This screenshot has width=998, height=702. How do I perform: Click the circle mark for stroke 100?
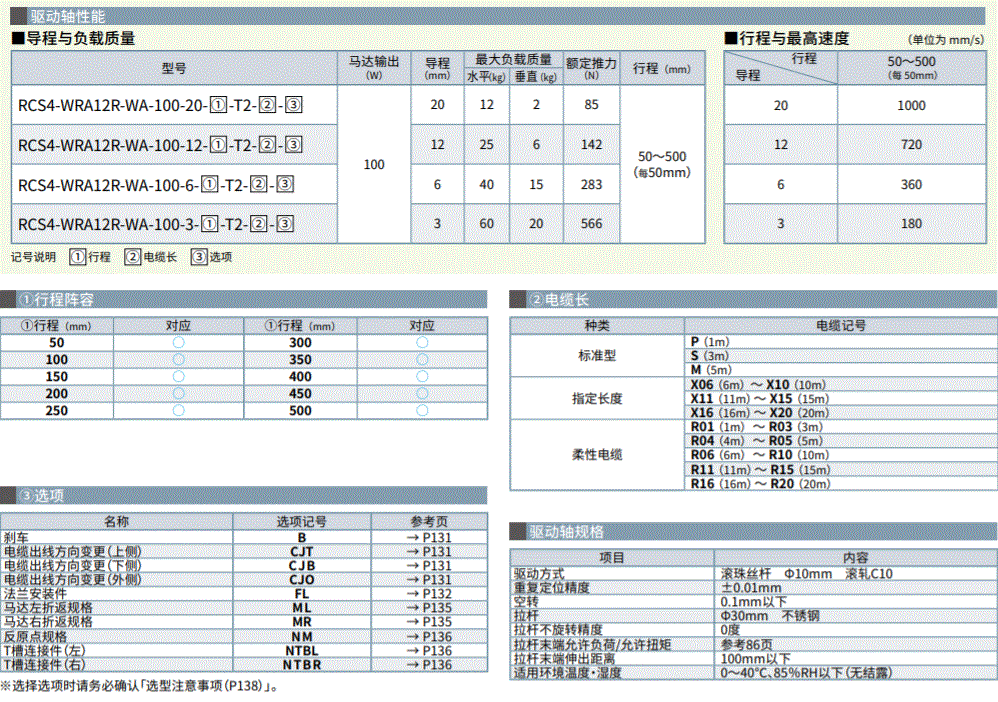click(178, 360)
